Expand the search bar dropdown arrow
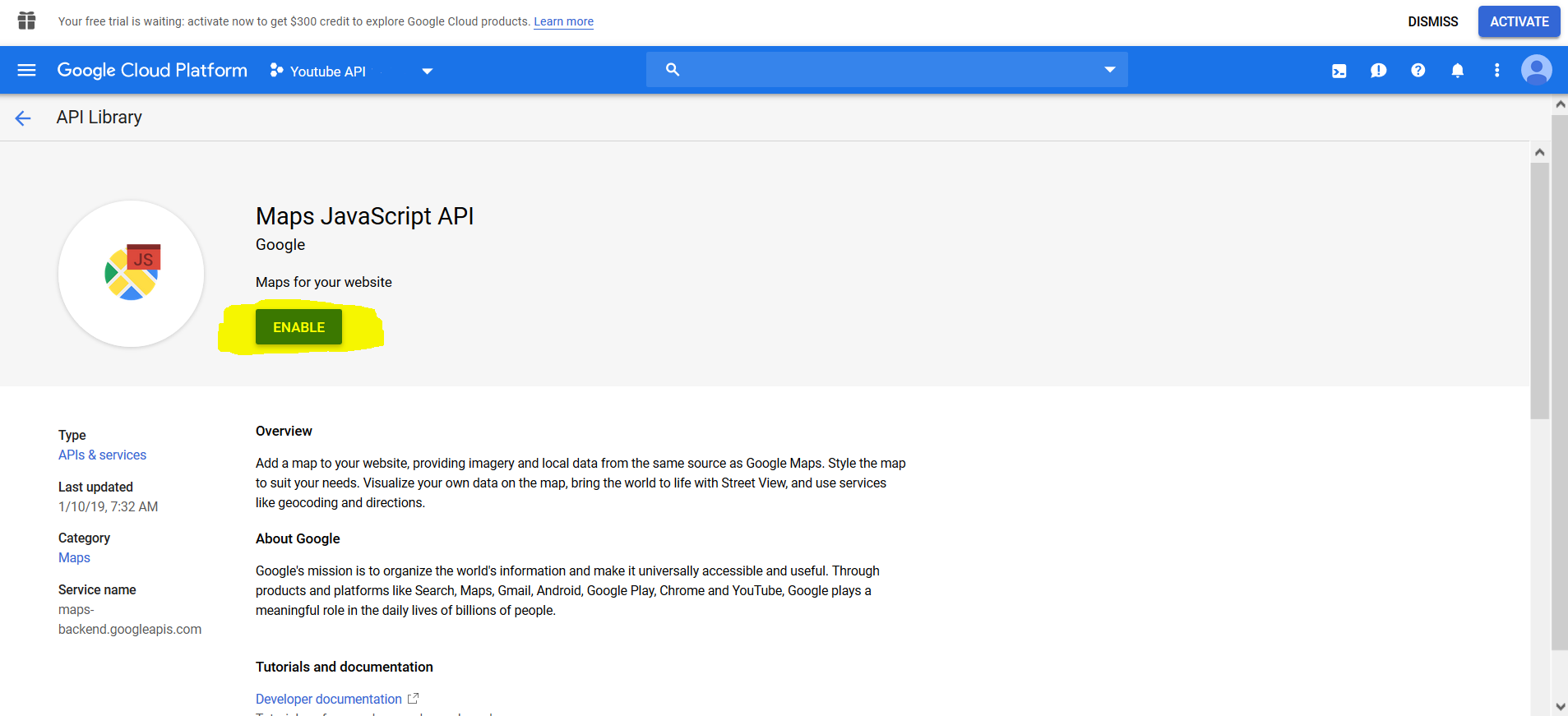Screen dimensions: 1568x716 1109,70
